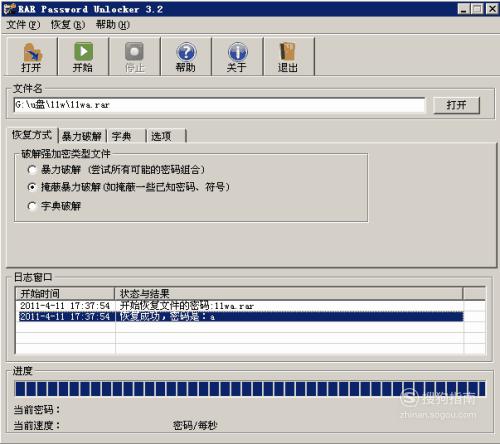Open help via the 帮助 question-mark icon

[186, 56]
